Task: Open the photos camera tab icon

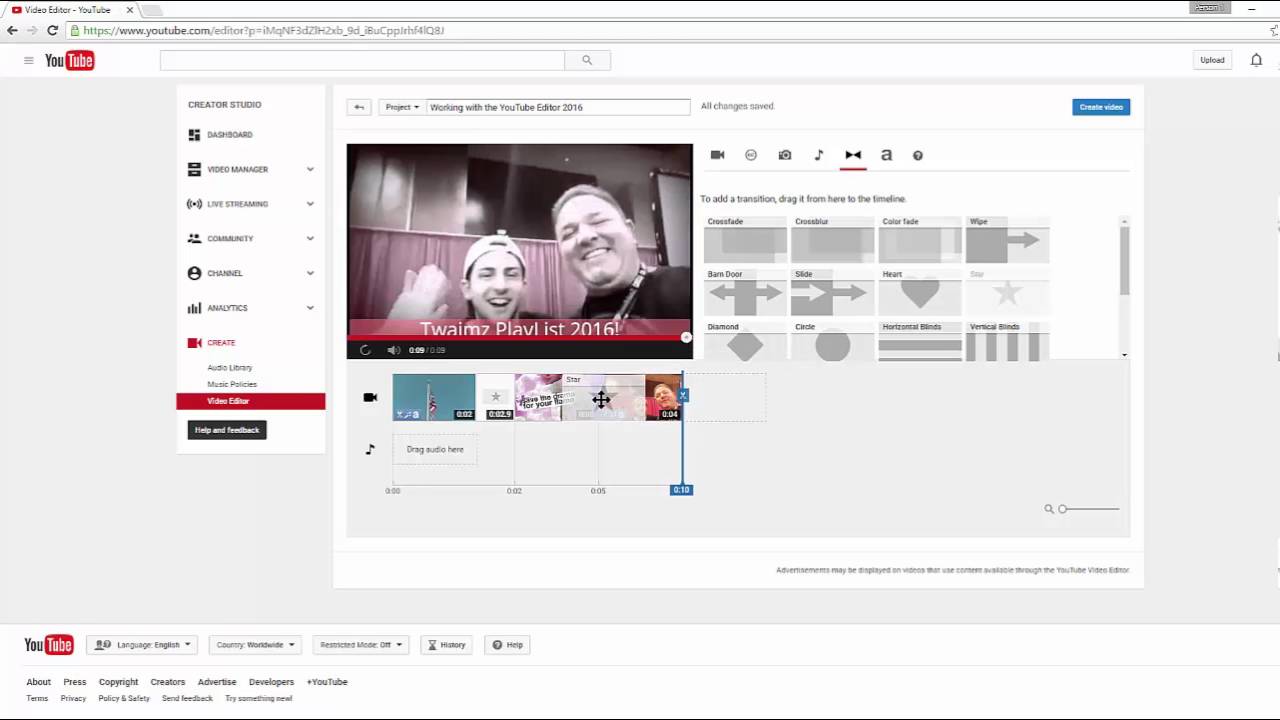Action: pos(785,155)
